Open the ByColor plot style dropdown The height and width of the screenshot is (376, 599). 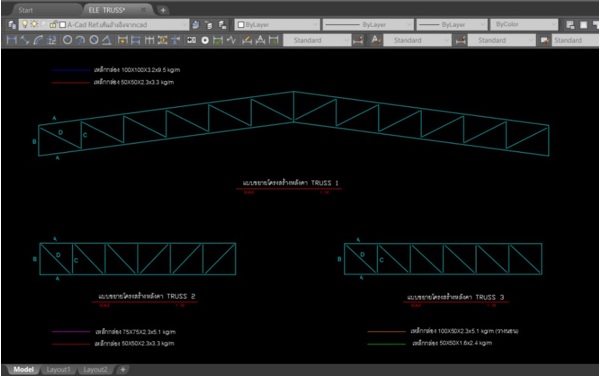pyautogui.click(x=554, y=25)
